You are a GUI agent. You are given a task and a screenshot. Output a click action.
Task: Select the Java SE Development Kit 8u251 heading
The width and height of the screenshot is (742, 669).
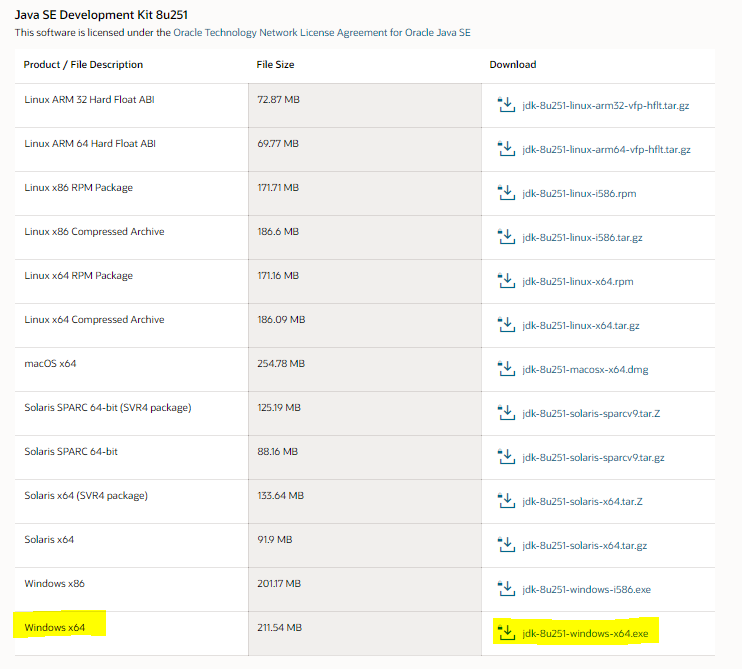click(x=101, y=15)
